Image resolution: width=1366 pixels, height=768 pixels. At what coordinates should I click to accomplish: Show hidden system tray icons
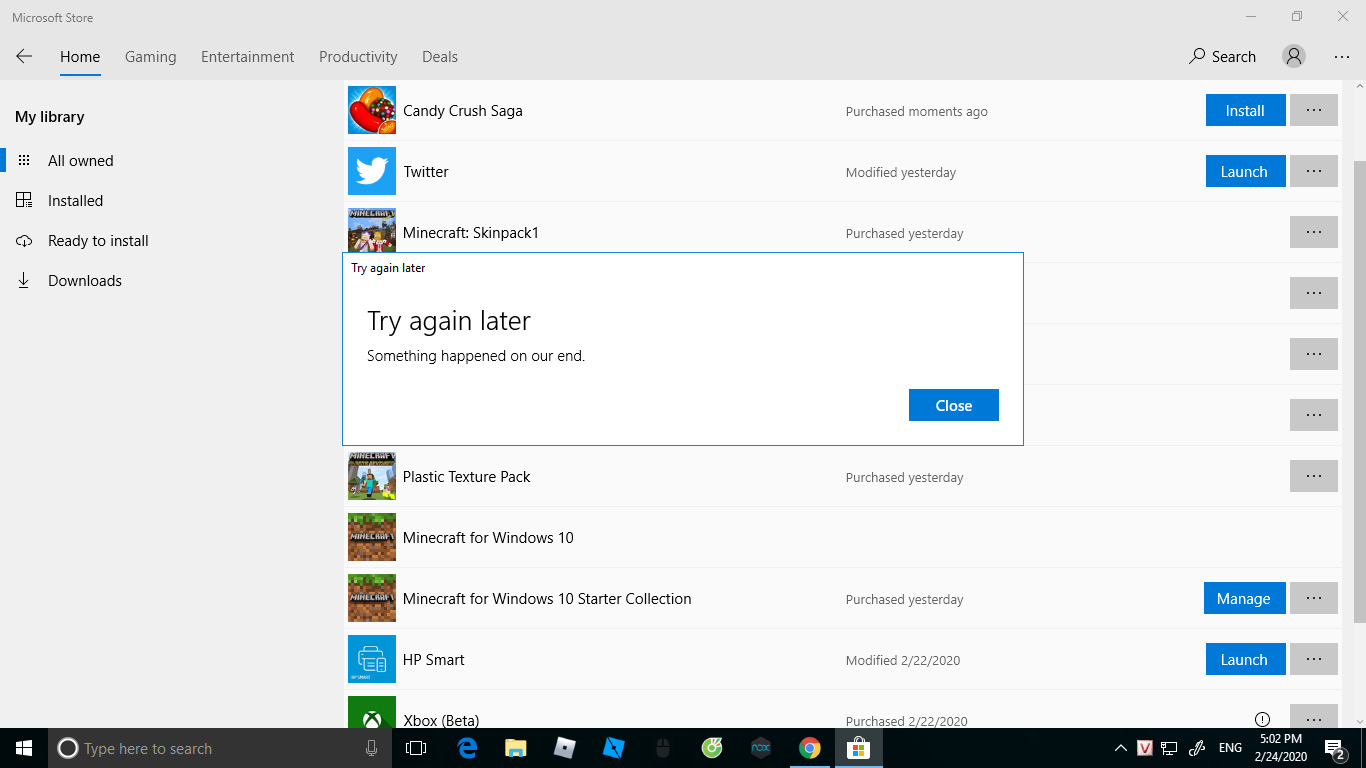[x=1121, y=748]
